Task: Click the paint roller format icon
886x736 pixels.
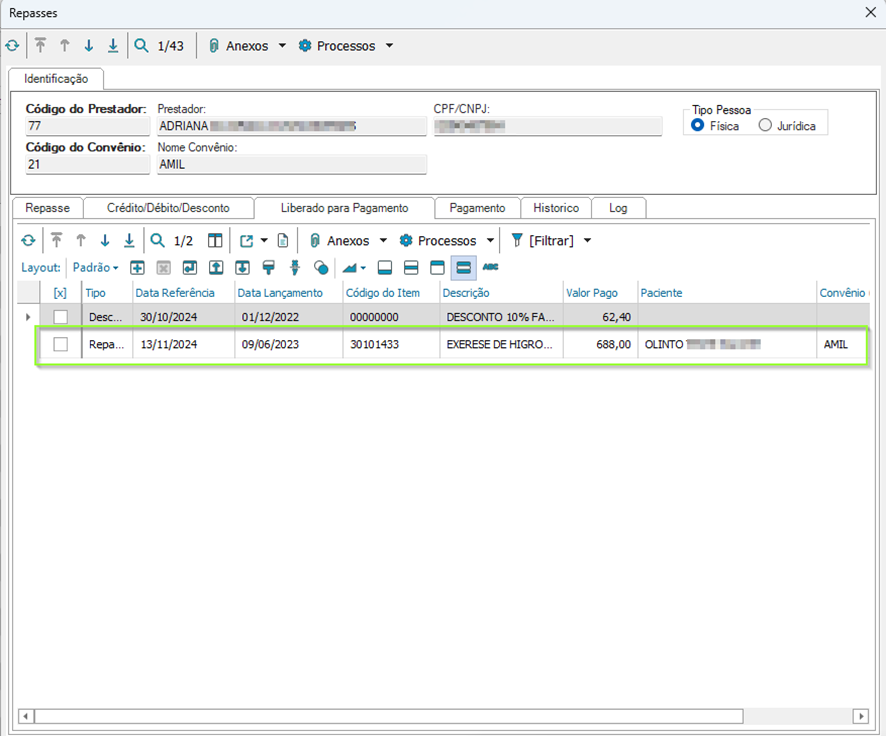Action: tap(268, 268)
